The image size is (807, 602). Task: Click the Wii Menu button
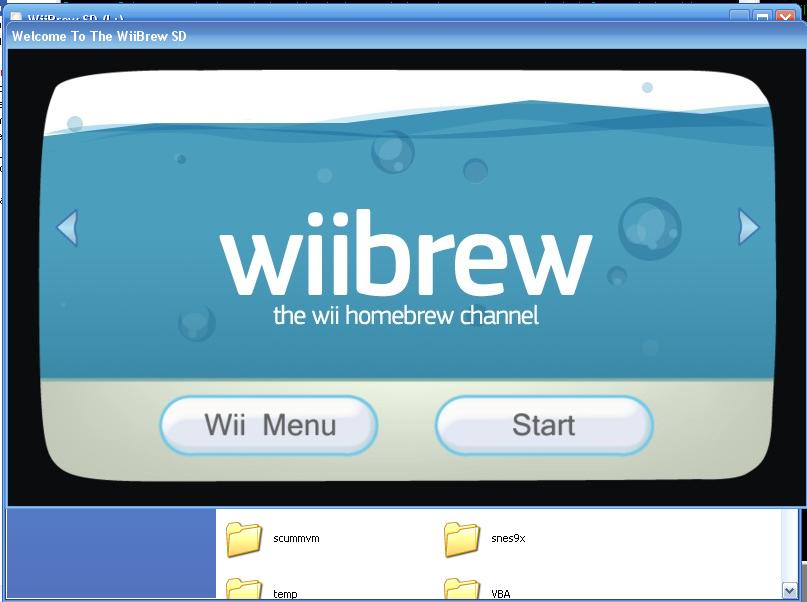pos(269,425)
